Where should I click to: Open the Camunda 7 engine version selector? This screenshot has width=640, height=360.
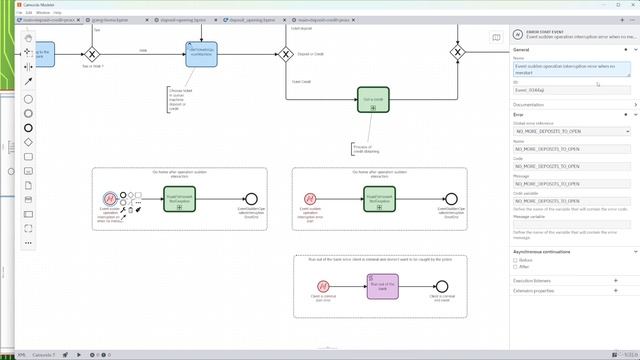43,355
